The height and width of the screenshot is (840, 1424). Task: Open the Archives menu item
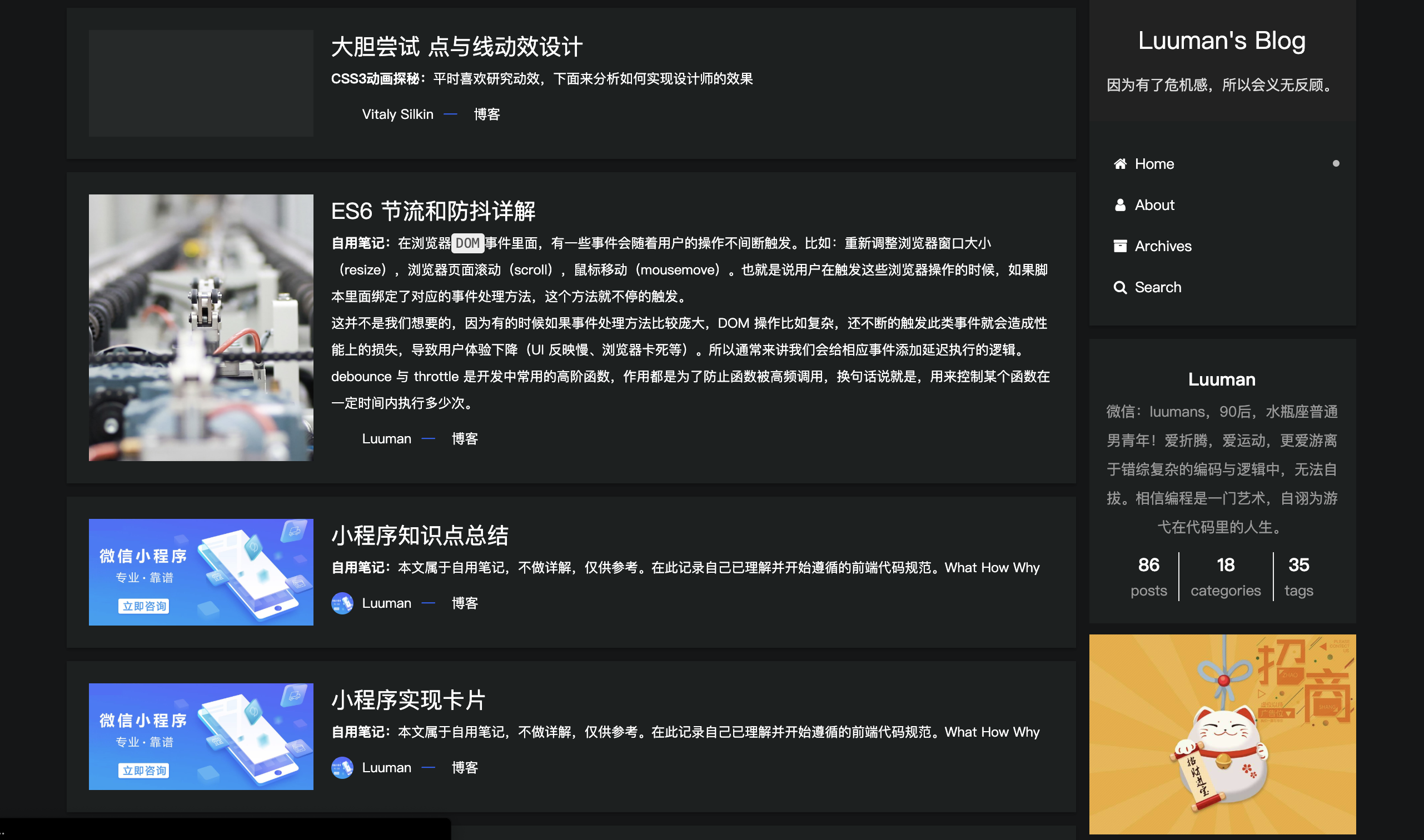point(1162,246)
